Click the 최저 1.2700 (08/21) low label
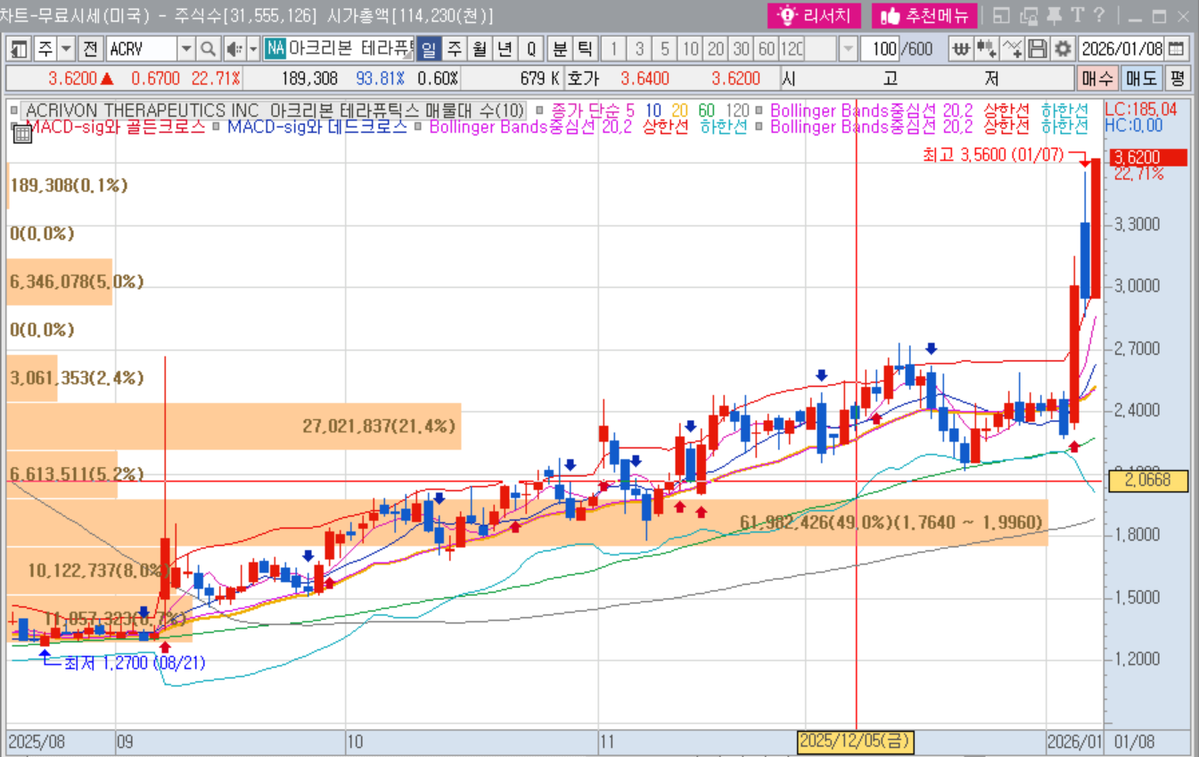Screen dimensions: 1199x757 click(135, 663)
